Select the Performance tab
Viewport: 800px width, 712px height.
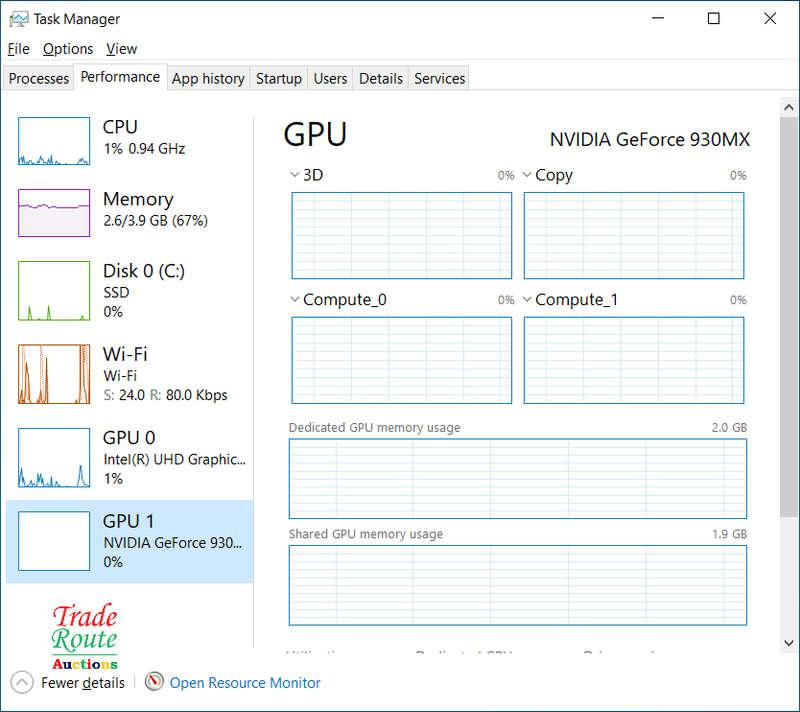[120, 77]
